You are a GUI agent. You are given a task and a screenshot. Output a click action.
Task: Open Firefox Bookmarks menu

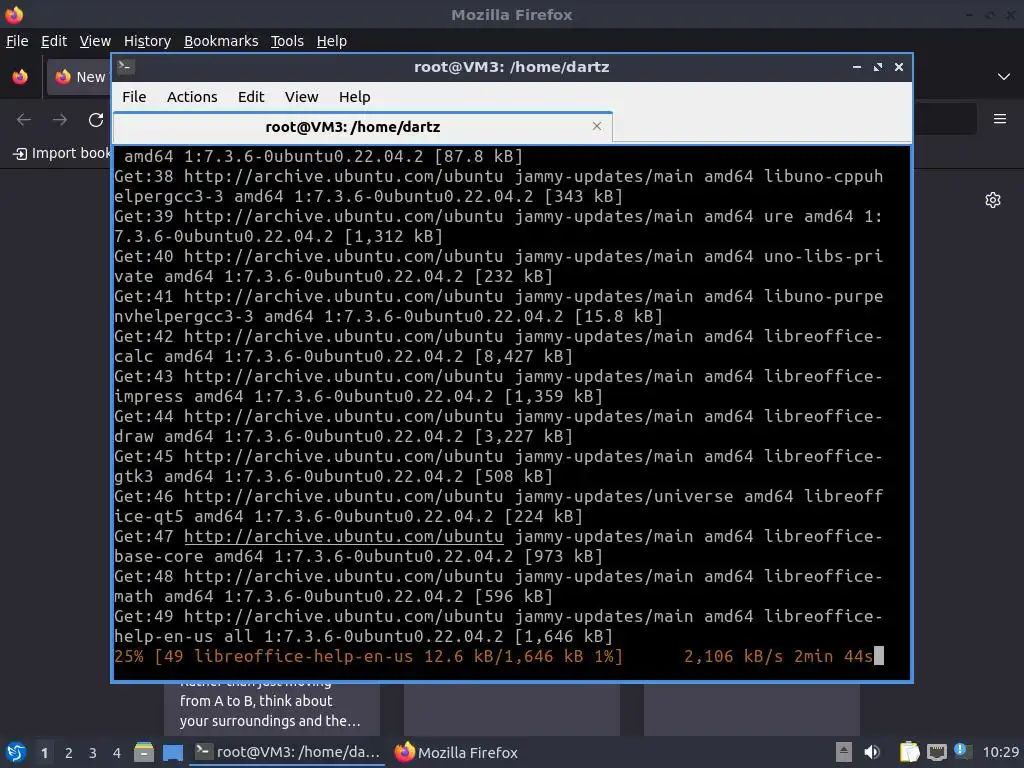221,41
